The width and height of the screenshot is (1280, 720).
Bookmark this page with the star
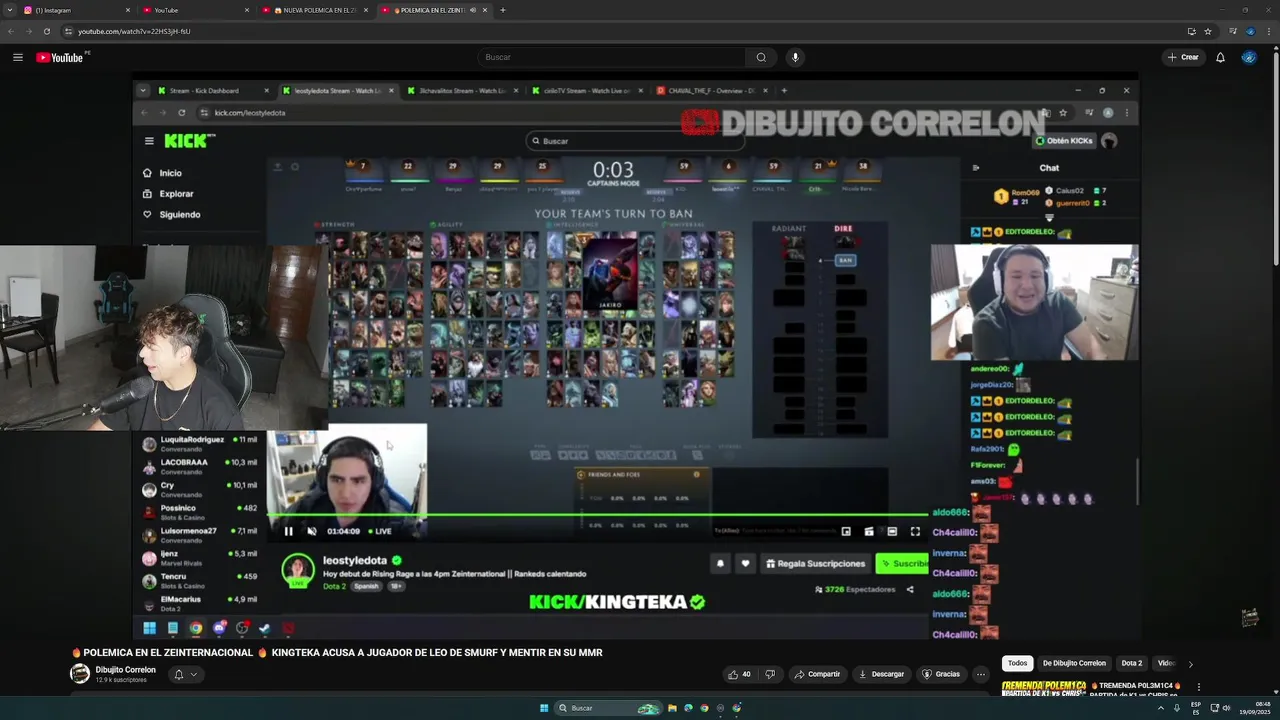1208,31
